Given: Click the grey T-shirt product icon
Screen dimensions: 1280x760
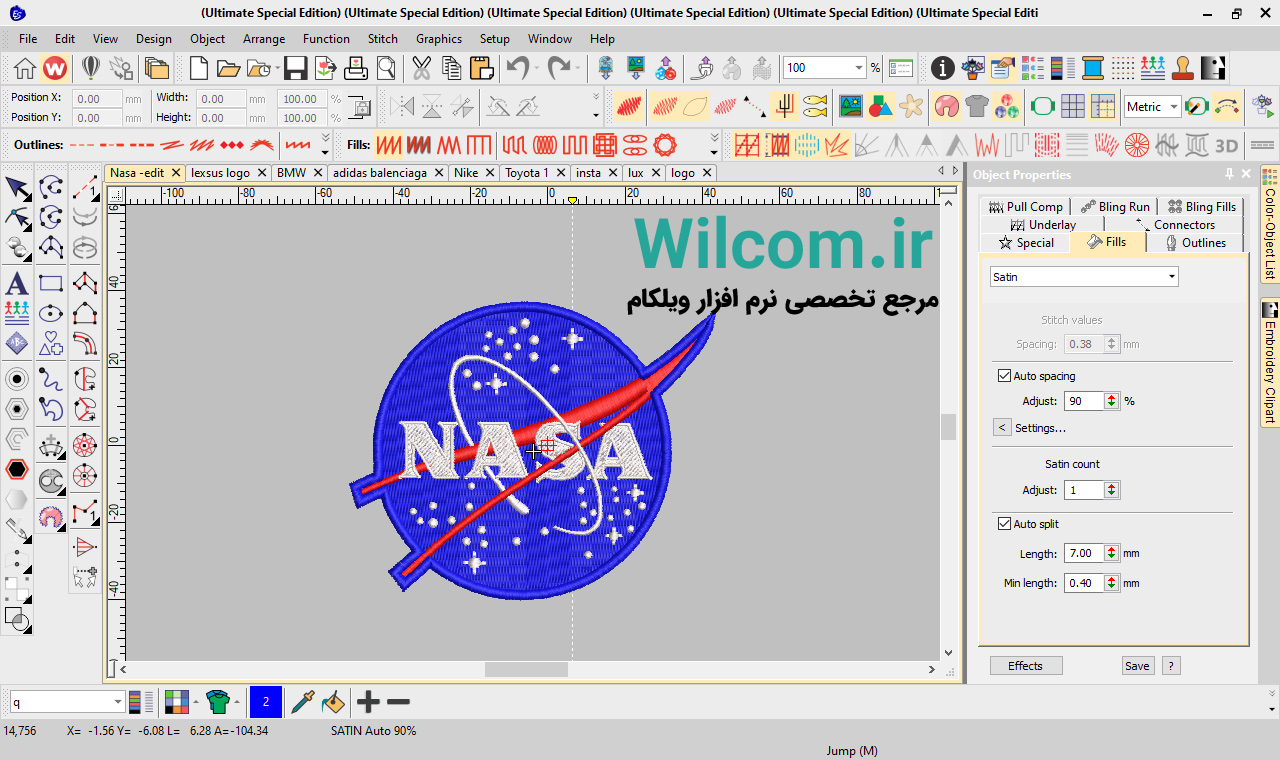Looking at the screenshot, I should (x=976, y=106).
